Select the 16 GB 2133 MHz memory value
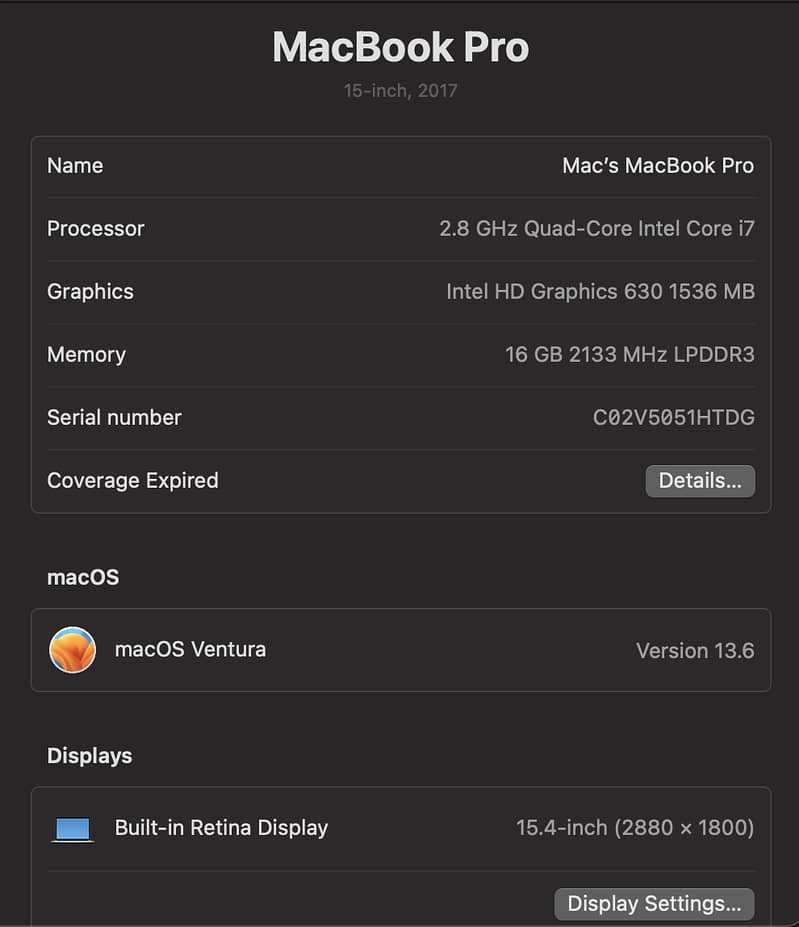The width and height of the screenshot is (799, 927). tap(630, 355)
